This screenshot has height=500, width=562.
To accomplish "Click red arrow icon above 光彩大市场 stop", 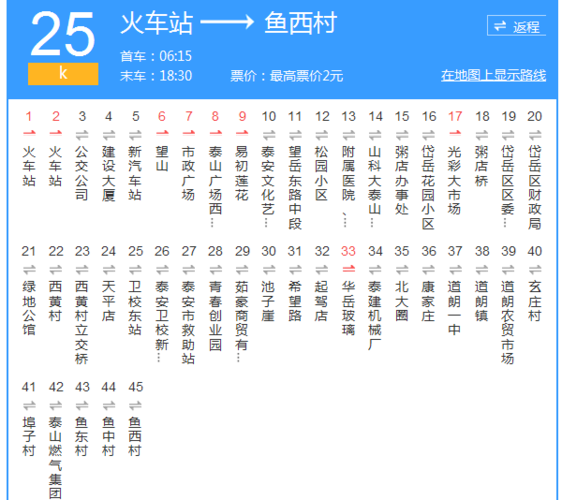I will 455,133.
